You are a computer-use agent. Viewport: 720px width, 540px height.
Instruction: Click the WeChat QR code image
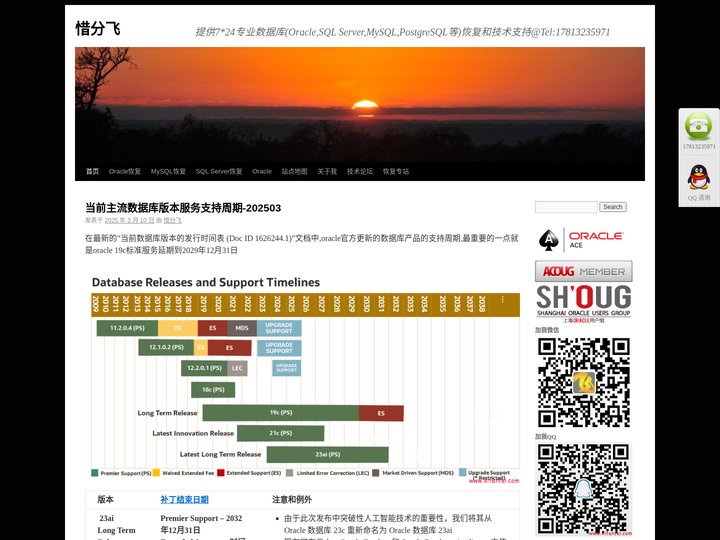pyautogui.click(x=584, y=382)
